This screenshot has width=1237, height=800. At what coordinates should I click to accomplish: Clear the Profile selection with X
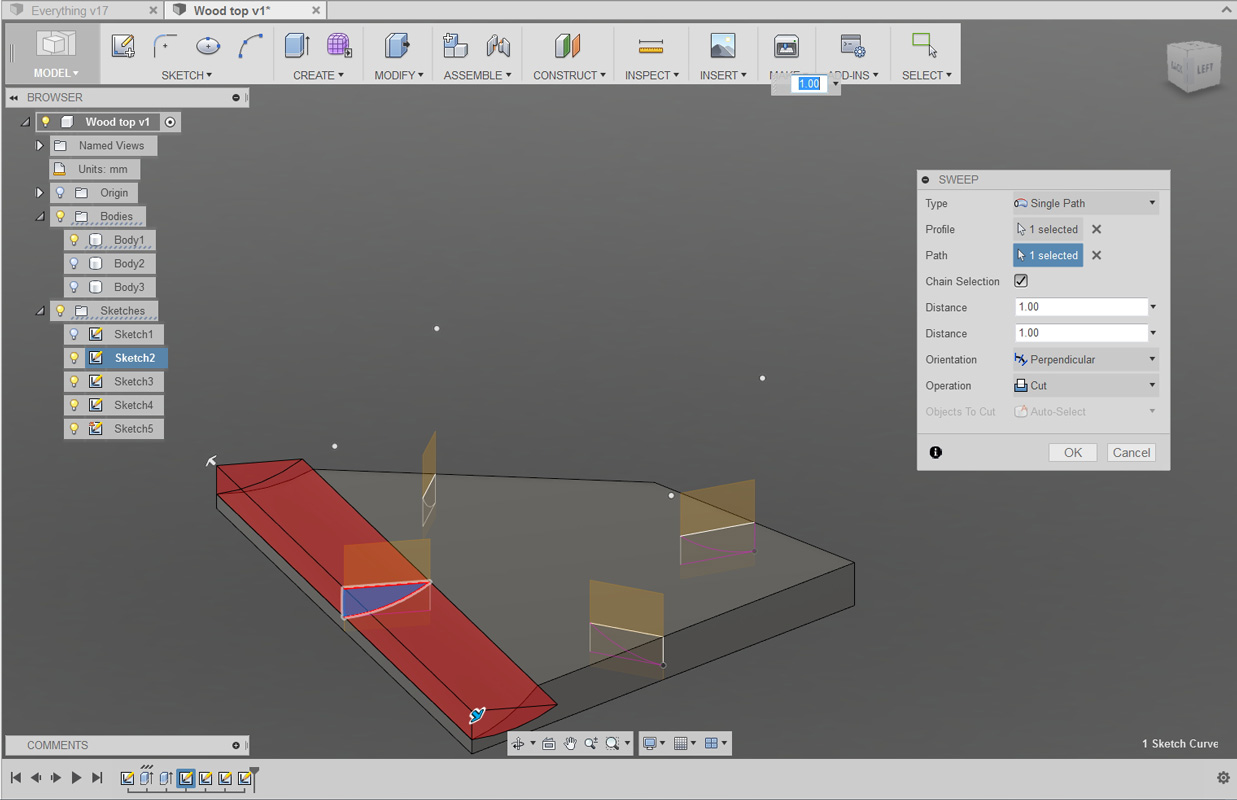1097,229
